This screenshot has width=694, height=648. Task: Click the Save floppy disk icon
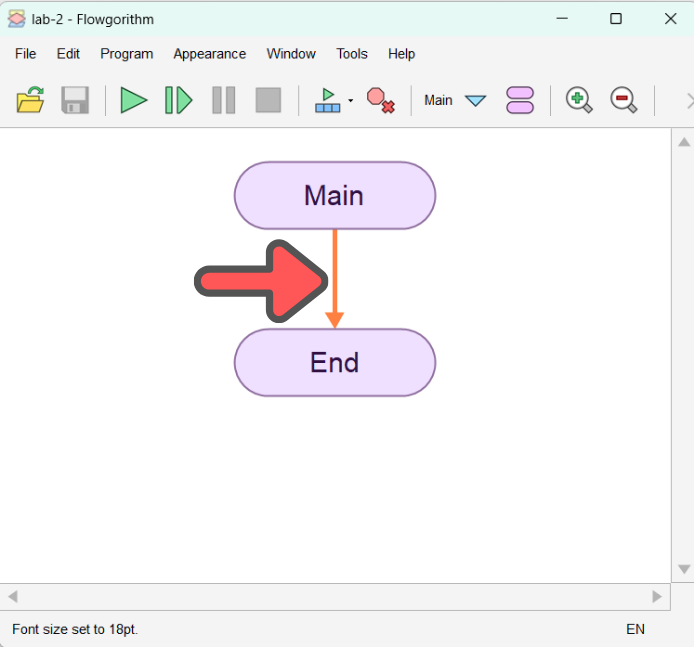point(75,100)
